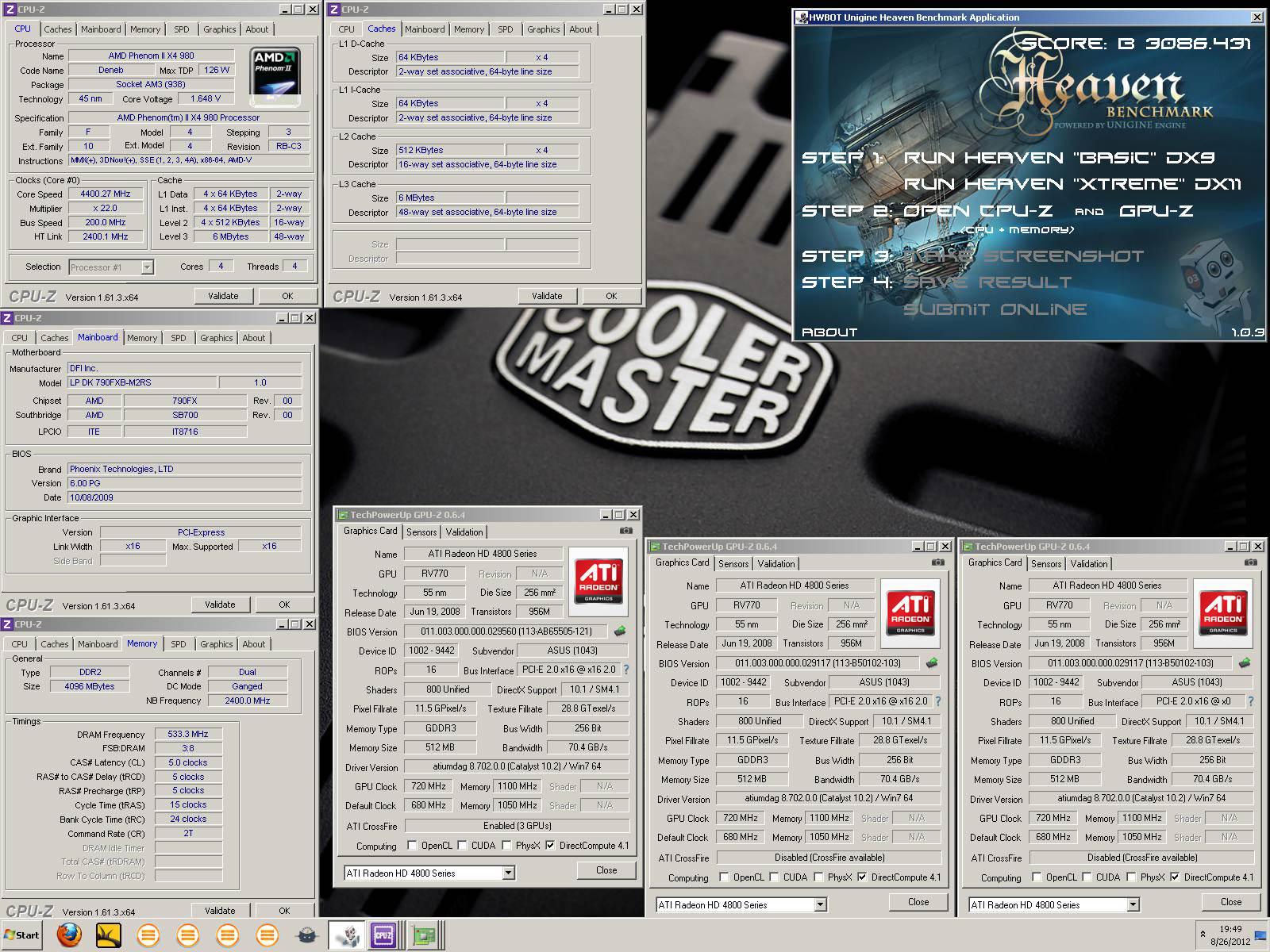Toggle DirectCompute 4.1 in GPU-Z showing x16 @ x0

point(1175,877)
